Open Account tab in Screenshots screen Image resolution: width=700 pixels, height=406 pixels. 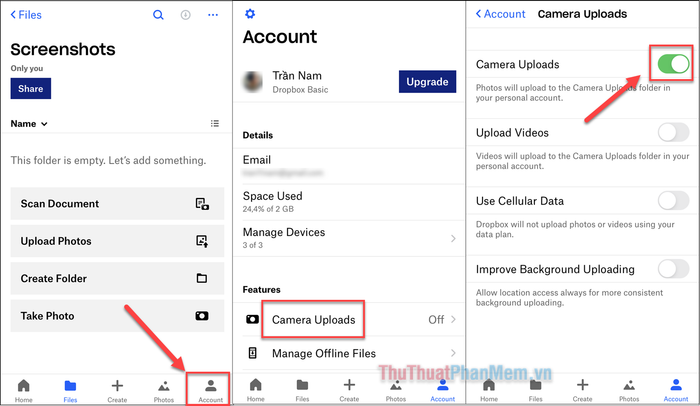point(210,390)
